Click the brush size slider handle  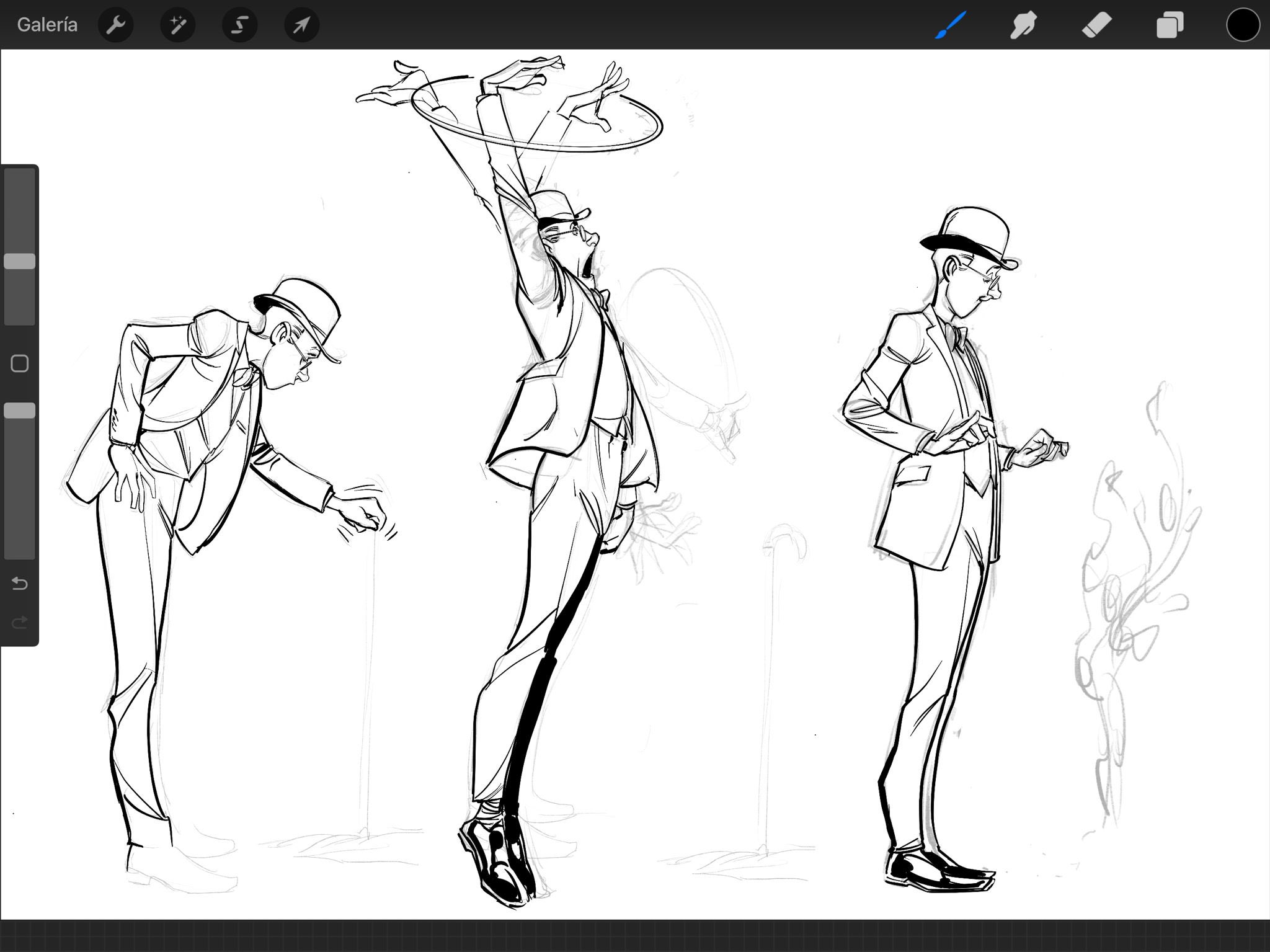[x=20, y=261]
